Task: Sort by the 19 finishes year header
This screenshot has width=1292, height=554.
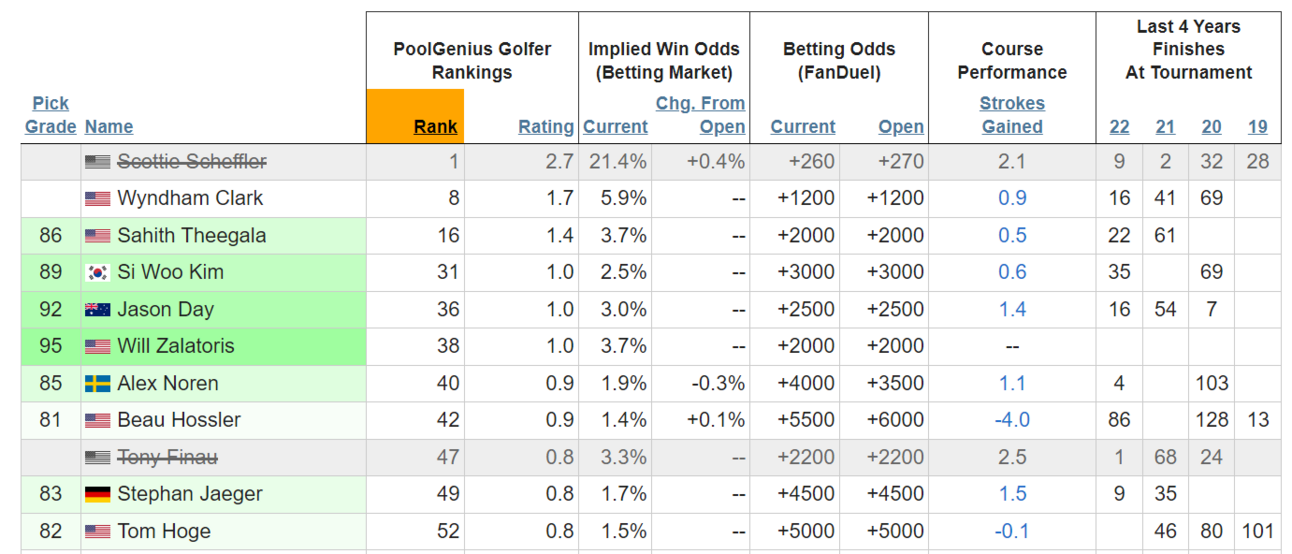Action: pos(1258,127)
